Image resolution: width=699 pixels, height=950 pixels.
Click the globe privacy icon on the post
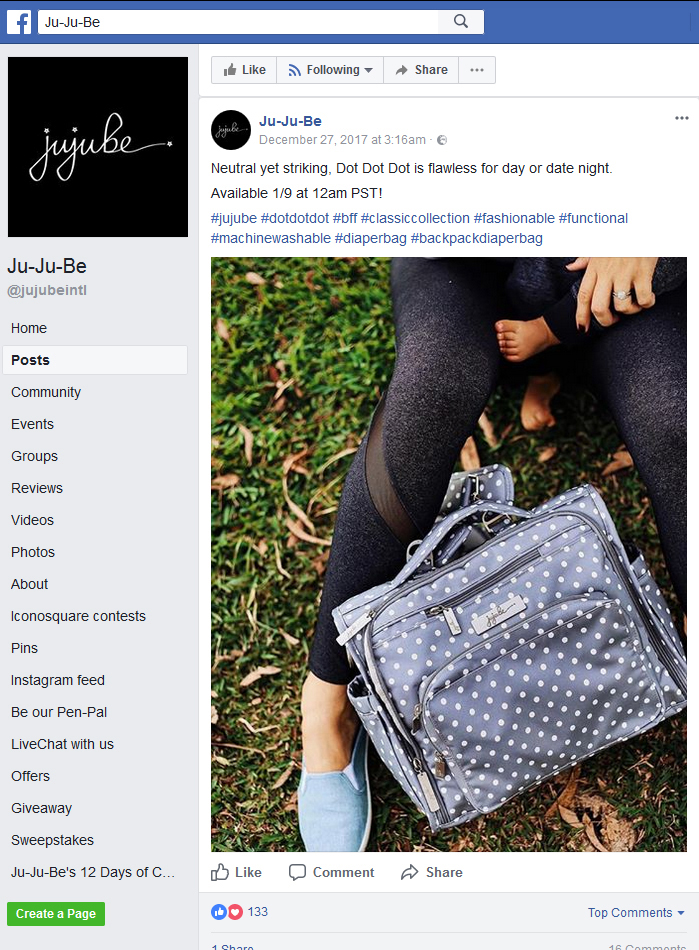click(x=442, y=140)
